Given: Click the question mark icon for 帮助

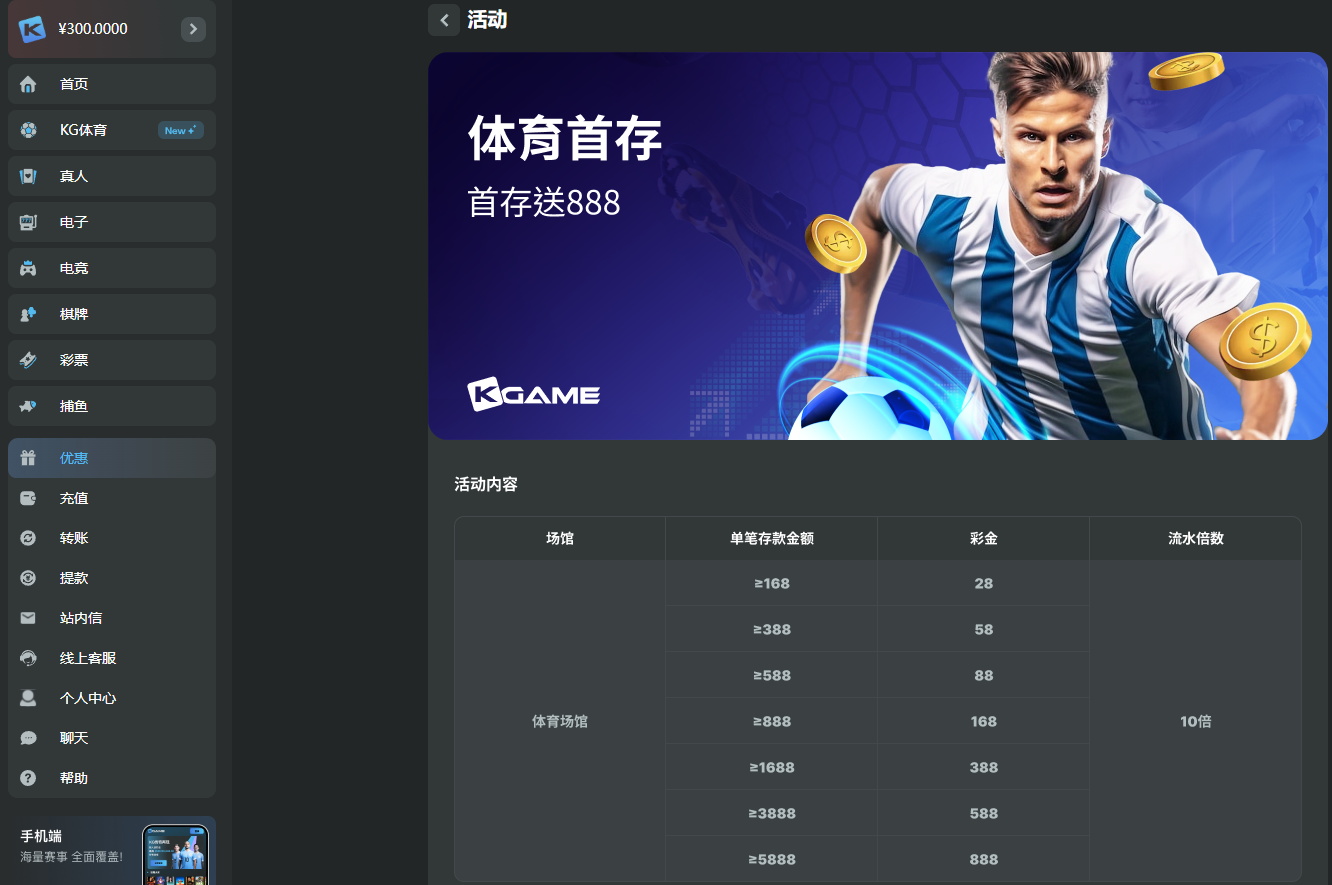Looking at the screenshot, I should coord(28,778).
